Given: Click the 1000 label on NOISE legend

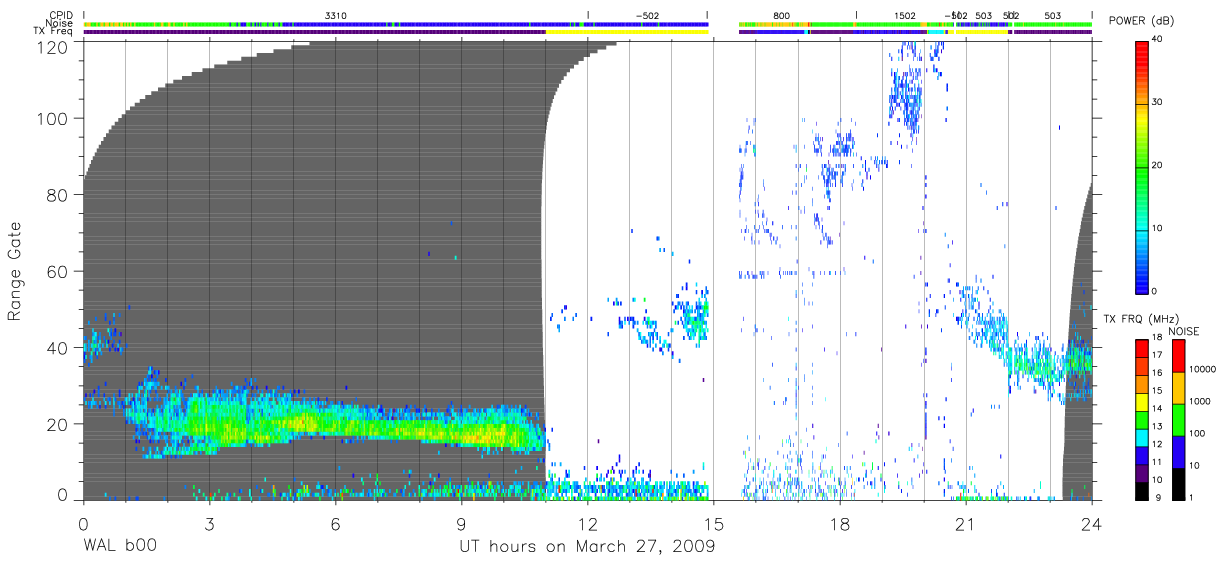Looking at the screenshot, I should 1199,401.
